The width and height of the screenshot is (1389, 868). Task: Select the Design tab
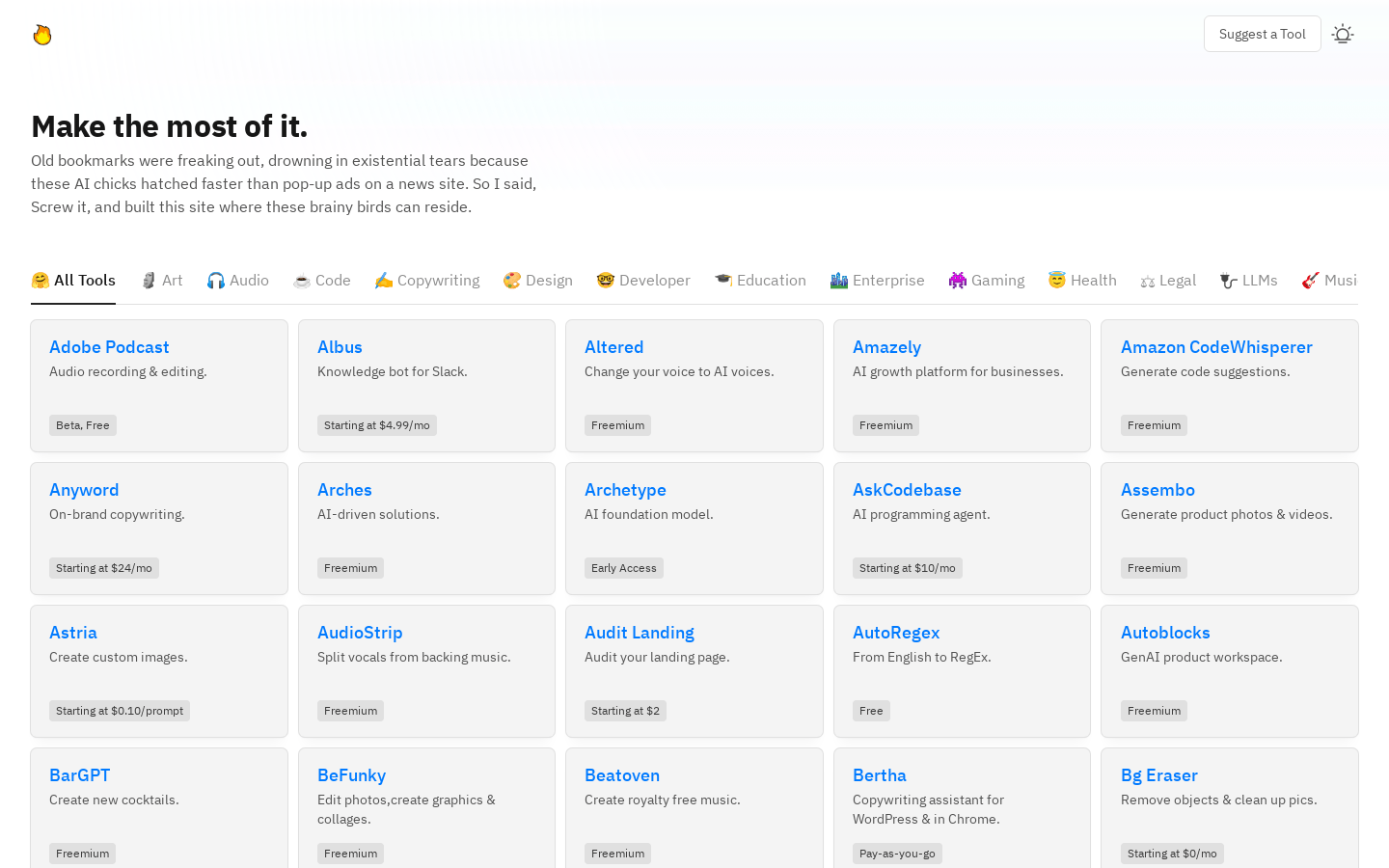pos(537,281)
